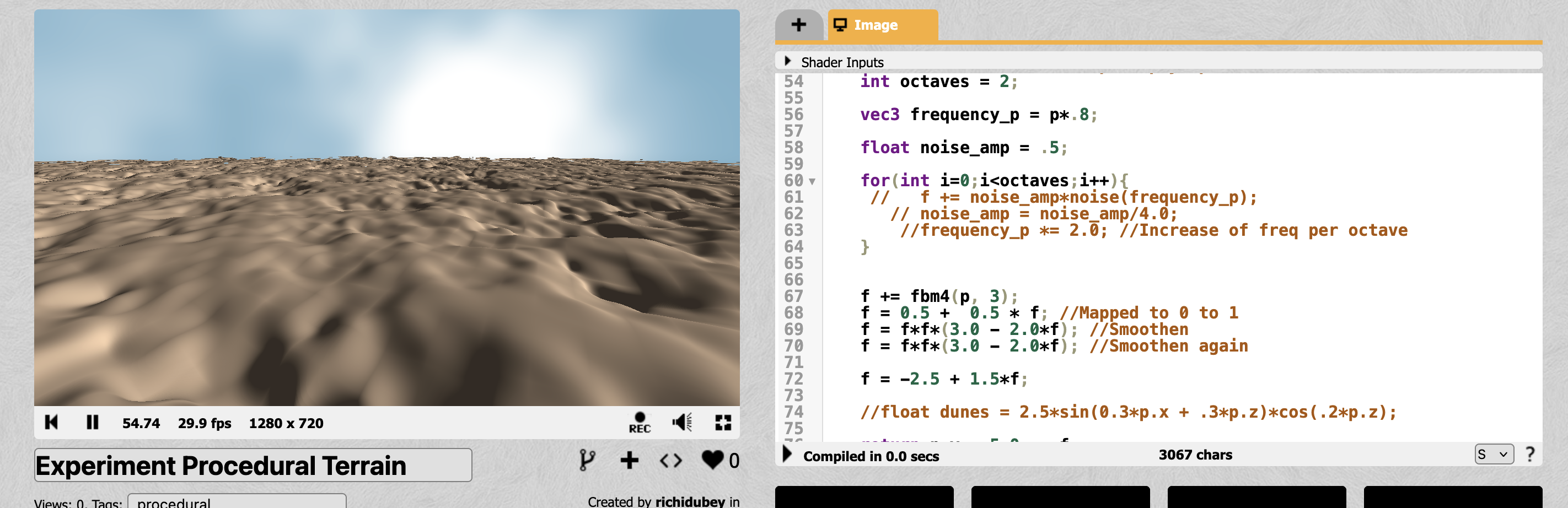1568x508 pixels.
Task: Start recording with the REC button
Action: 639,422
